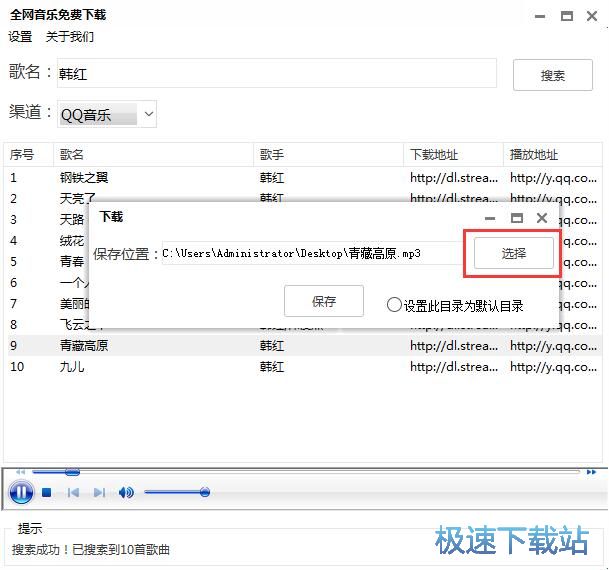Click the fast-forward arrows on seek bar

tap(591, 472)
